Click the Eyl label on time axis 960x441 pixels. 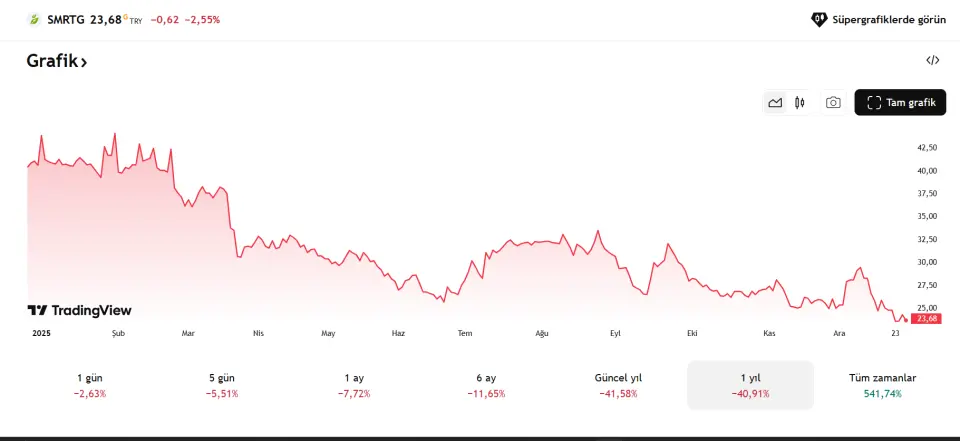coord(615,332)
